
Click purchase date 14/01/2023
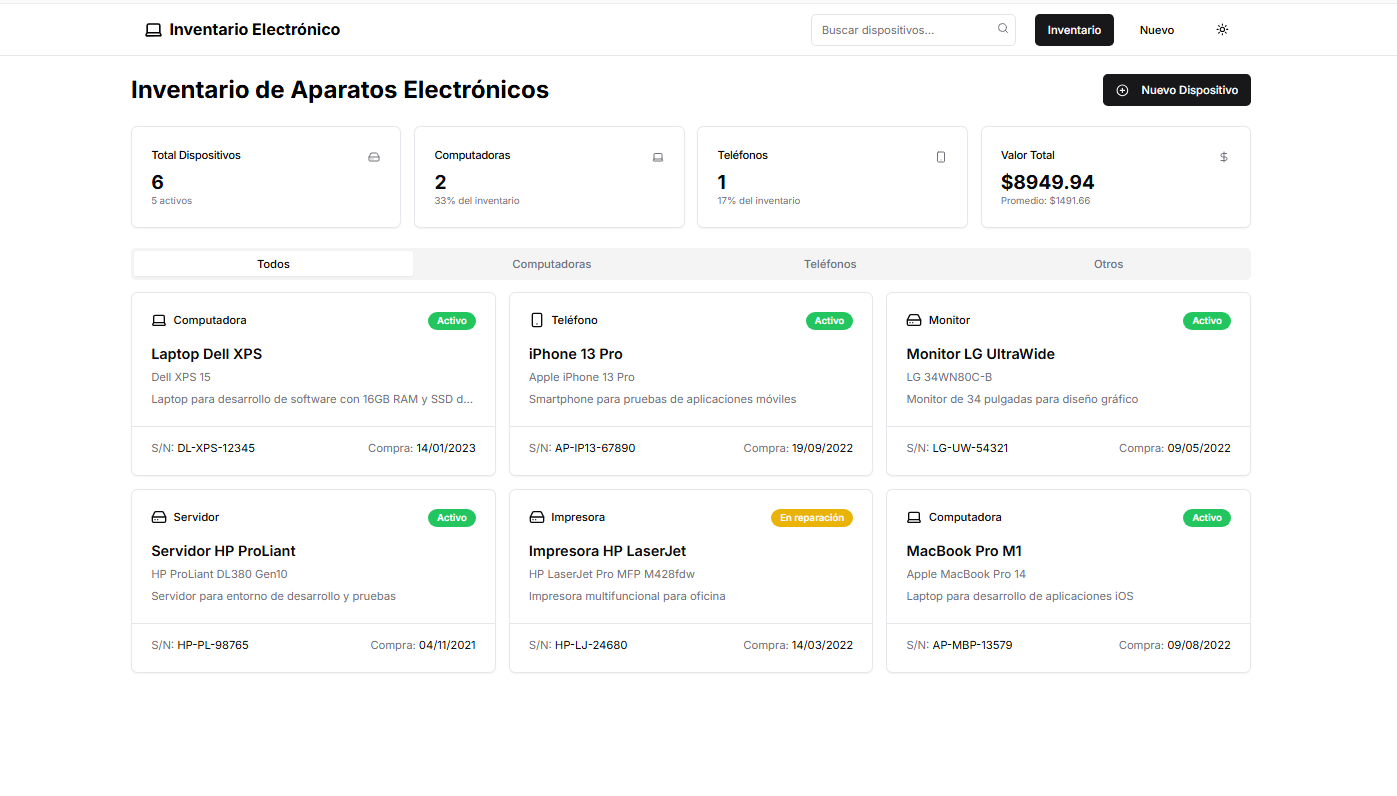click(x=446, y=448)
